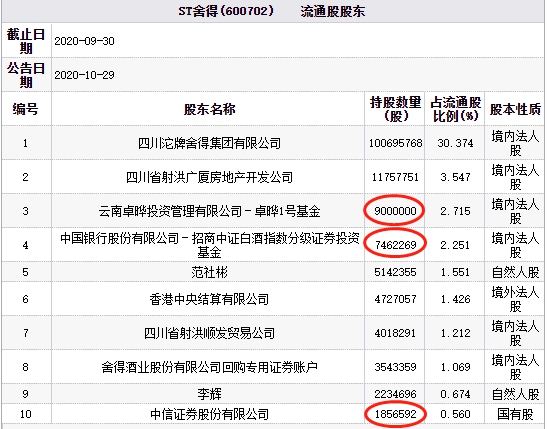Select the ratio 0.560
Screen dimensions: 548x429
pos(455,414)
